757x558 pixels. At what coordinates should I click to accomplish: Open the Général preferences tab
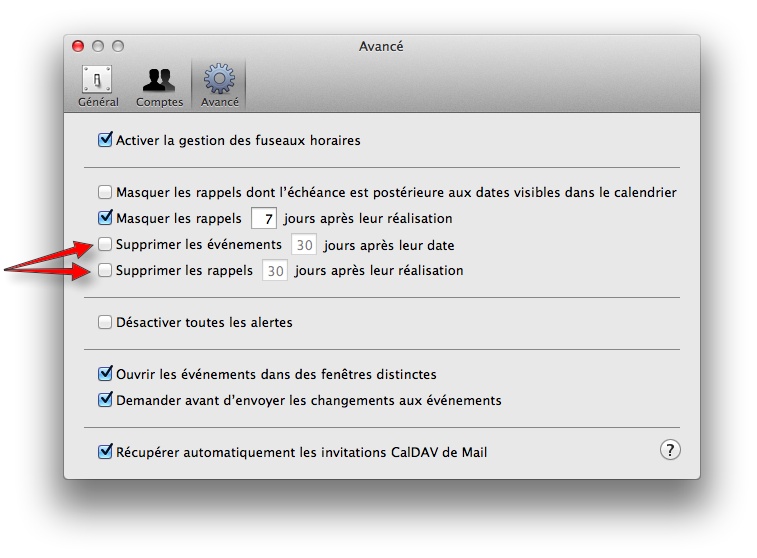pyautogui.click(x=98, y=86)
